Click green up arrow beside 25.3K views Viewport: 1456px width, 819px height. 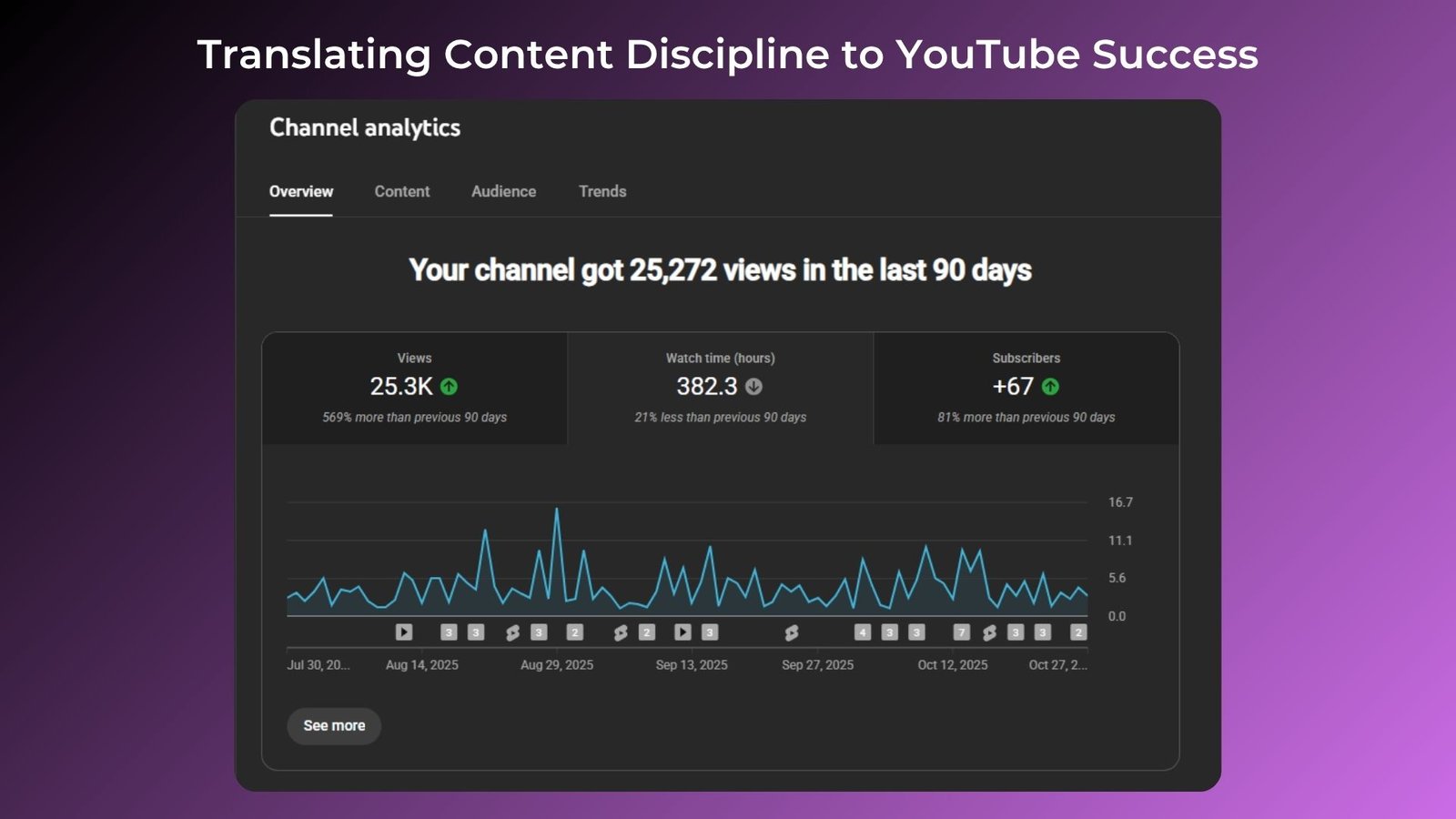pyautogui.click(x=449, y=387)
